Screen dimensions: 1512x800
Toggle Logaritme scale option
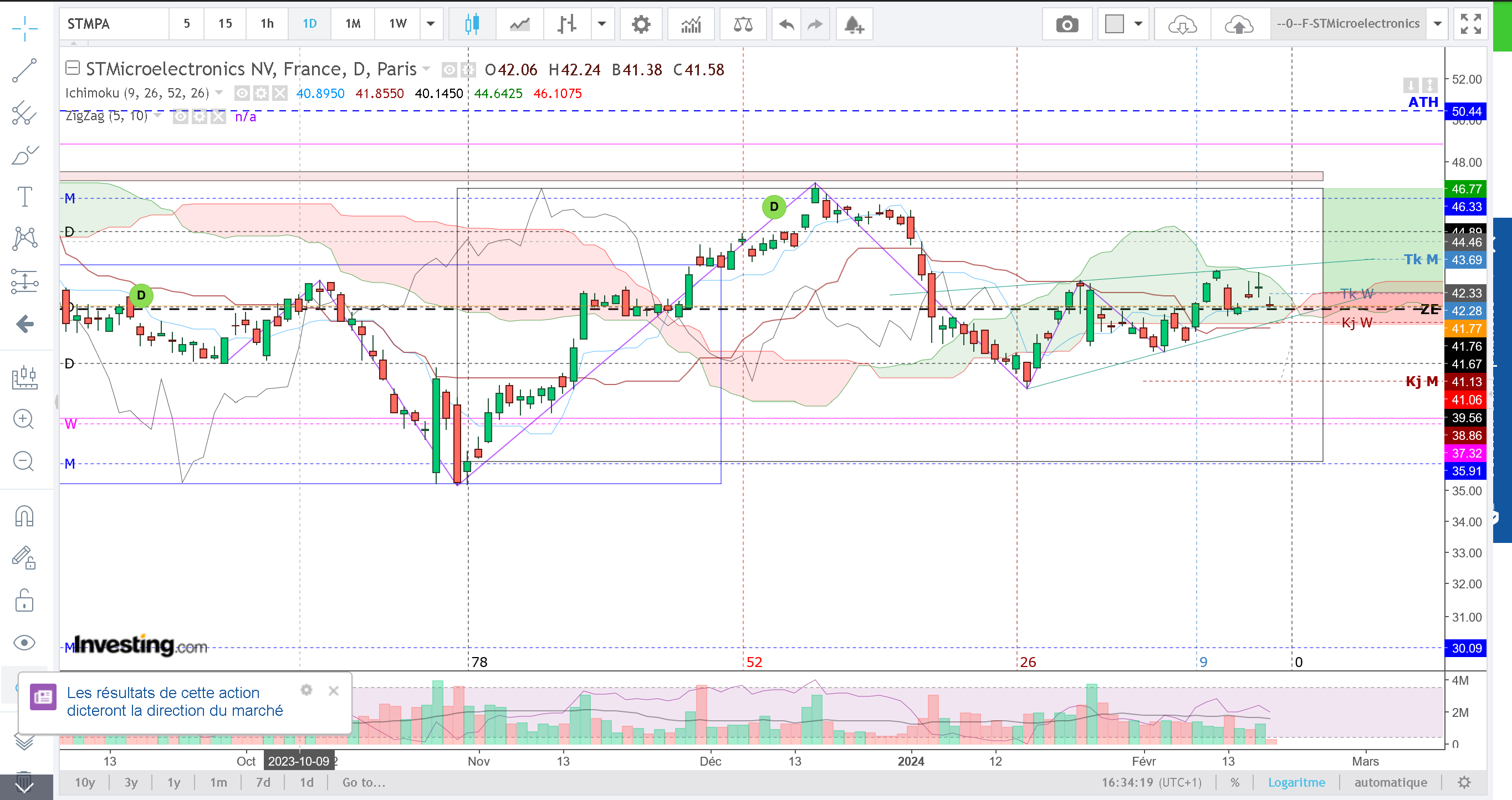click(1296, 782)
